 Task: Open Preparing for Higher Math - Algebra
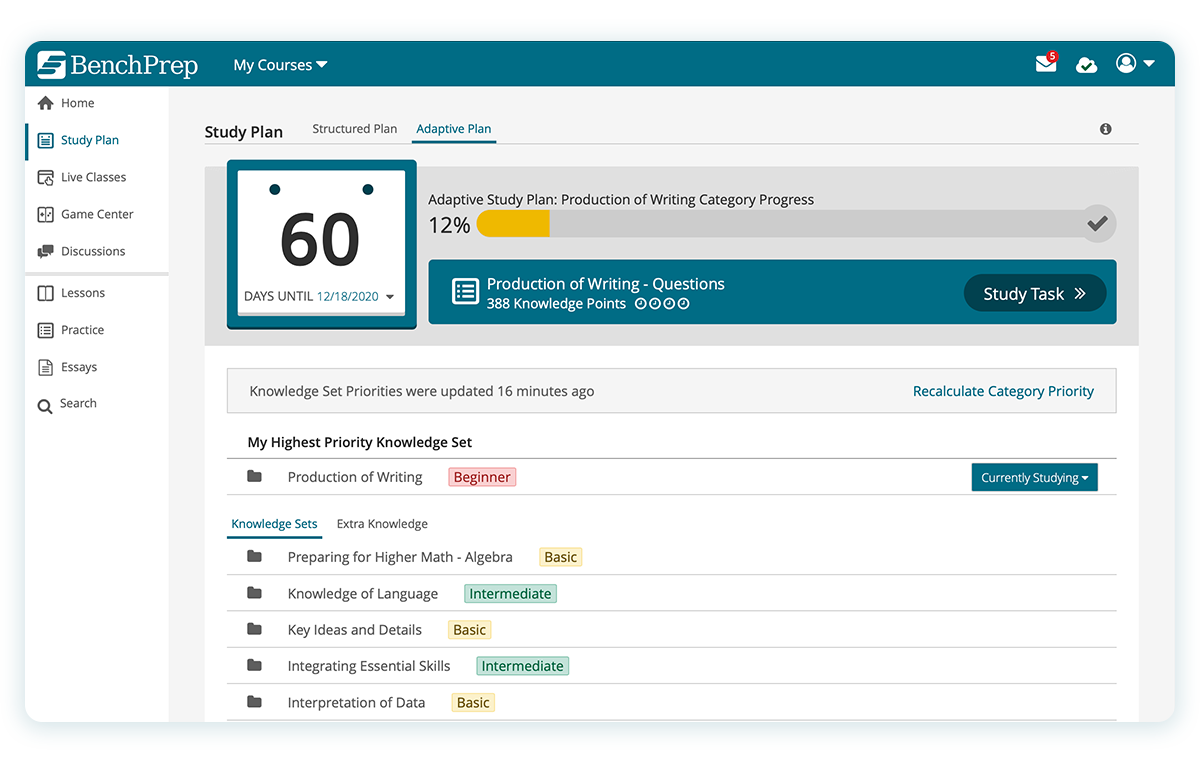pos(400,557)
